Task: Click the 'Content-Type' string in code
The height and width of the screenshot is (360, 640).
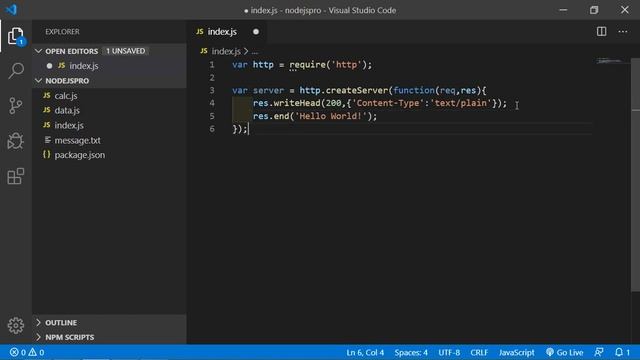Action: tap(387, 103)
